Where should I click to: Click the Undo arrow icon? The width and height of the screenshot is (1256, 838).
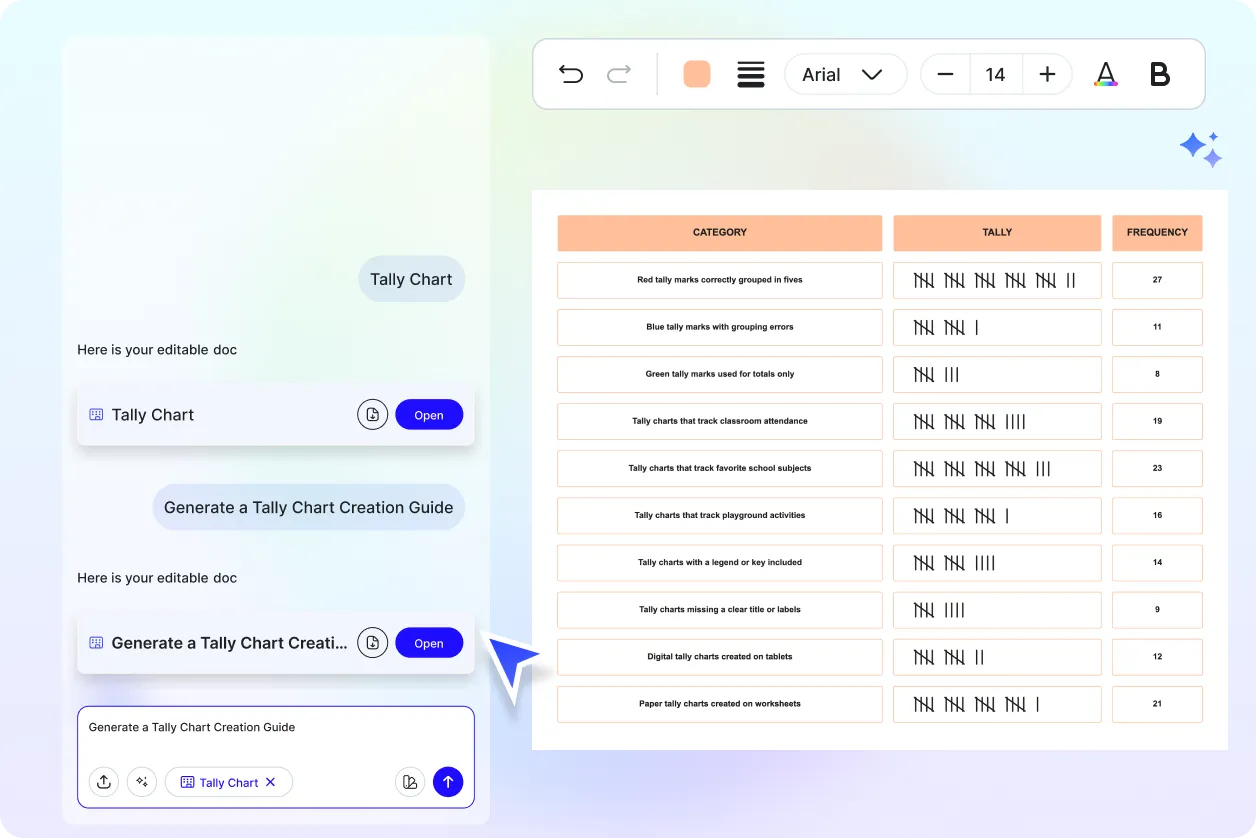(571, 74)
